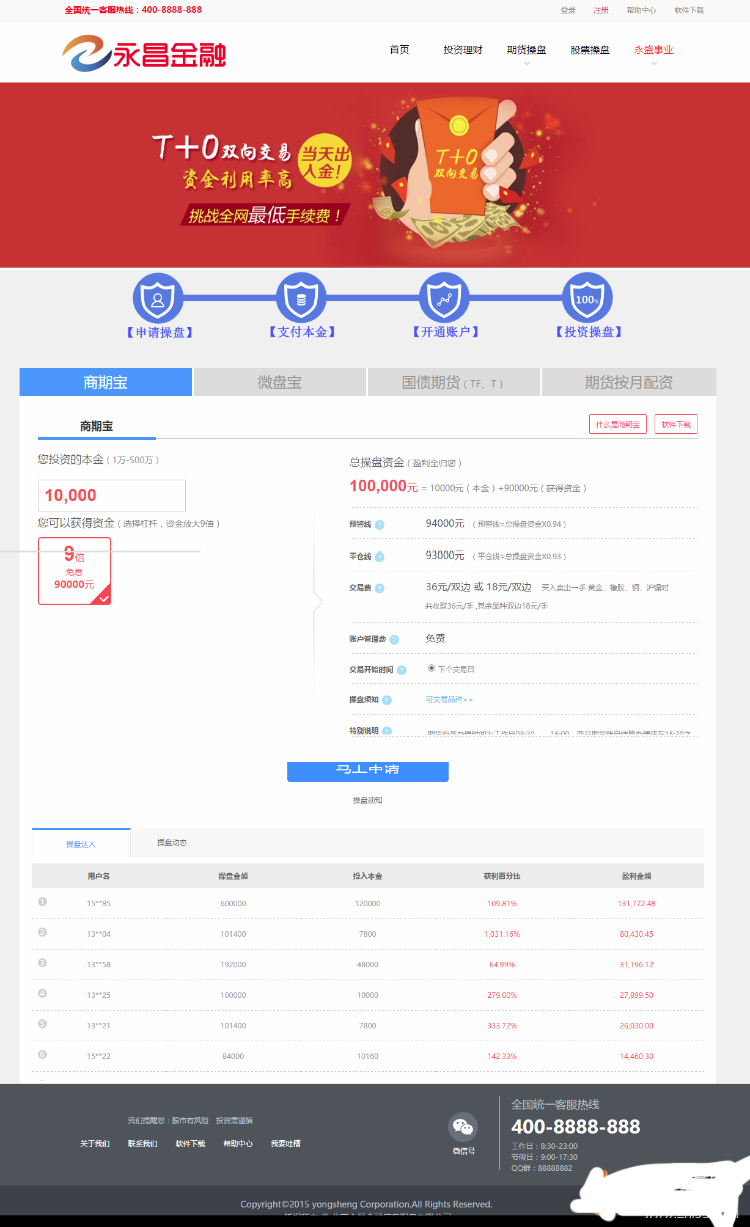Switch to the 微盘宝 product tab
The width and height of the screenshot is (750, 1227).
(x=280, y=382)
